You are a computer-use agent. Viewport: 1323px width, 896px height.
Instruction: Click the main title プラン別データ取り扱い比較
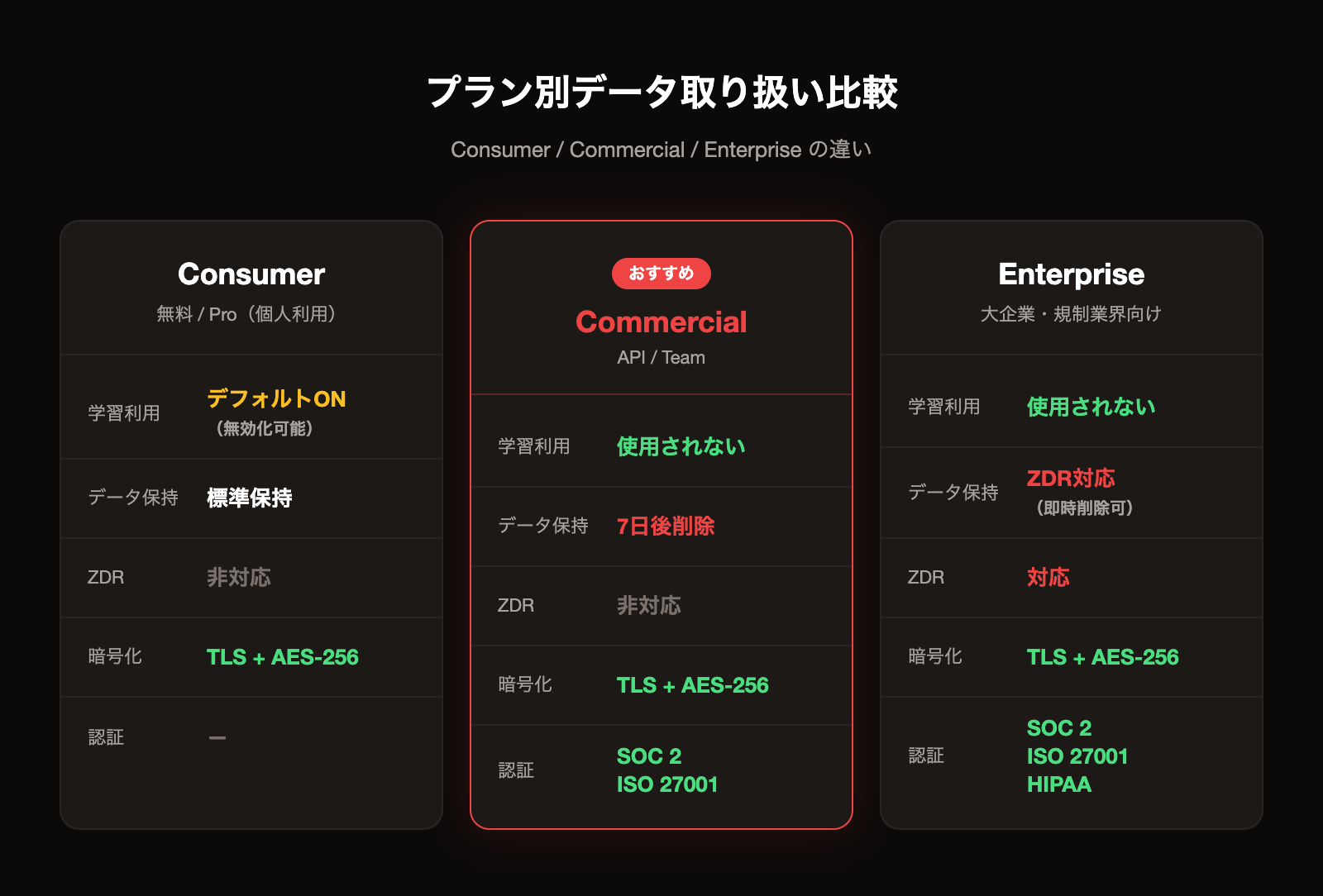pos(661,92)
